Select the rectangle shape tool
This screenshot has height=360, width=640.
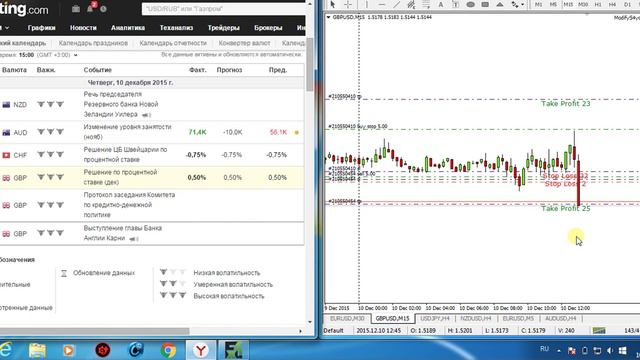(485, 4)
